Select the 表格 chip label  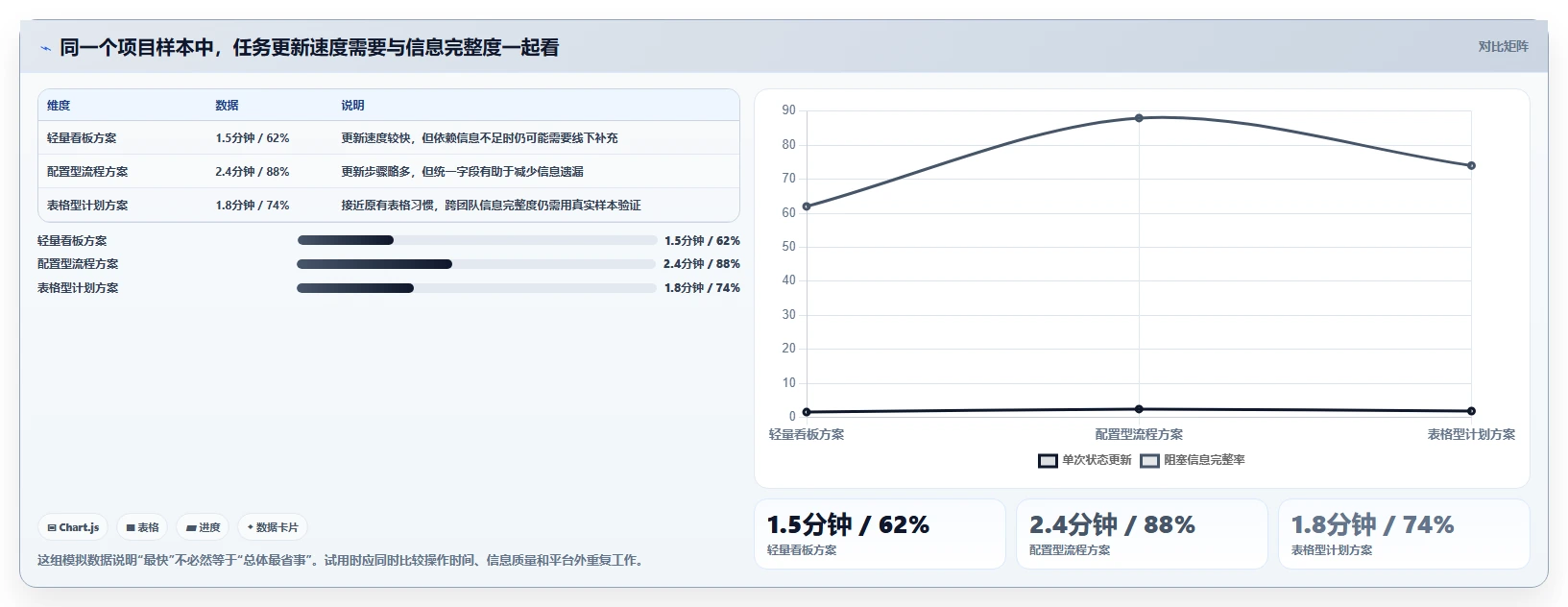coord(148,527)
